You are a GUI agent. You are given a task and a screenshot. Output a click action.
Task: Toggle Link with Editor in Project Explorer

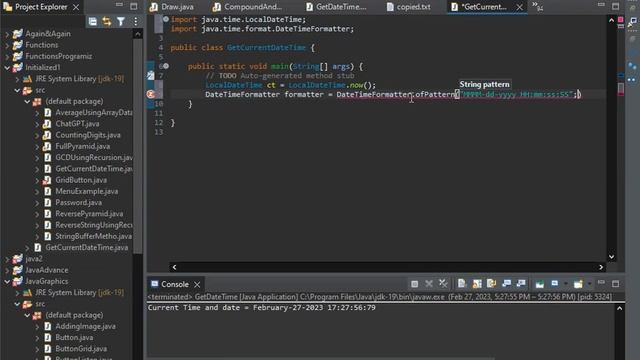(x=107, y=22)
